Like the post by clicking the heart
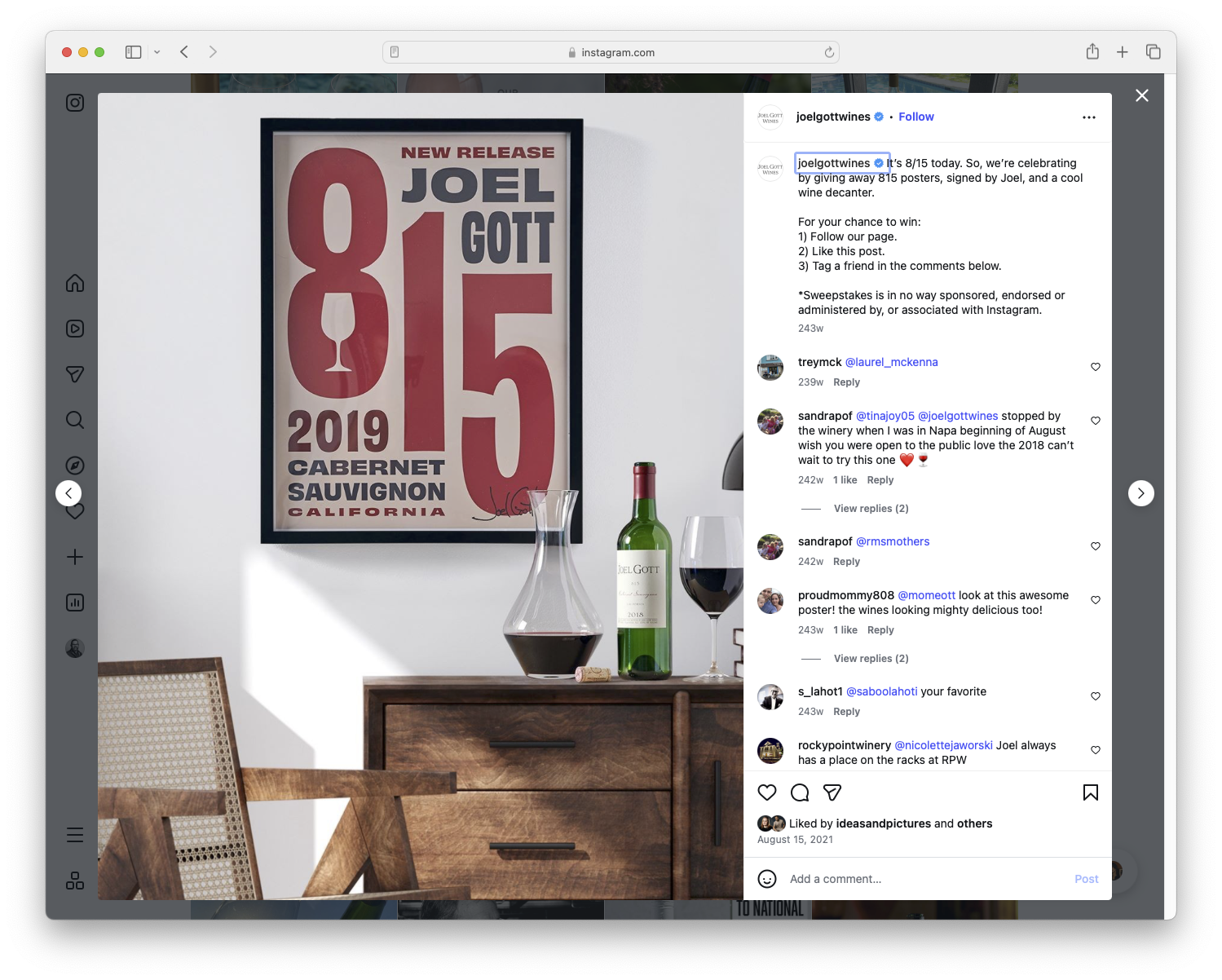Screen dimensions: 1222x980 click(766, 792)
